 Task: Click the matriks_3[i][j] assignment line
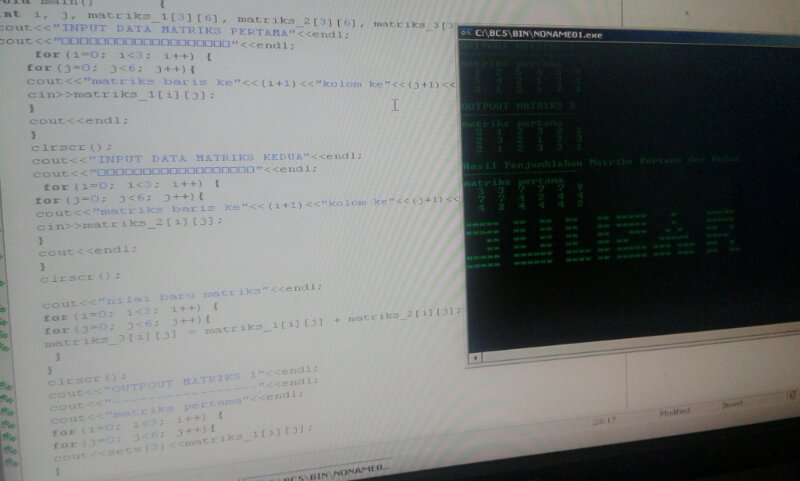tap(253, 327)
